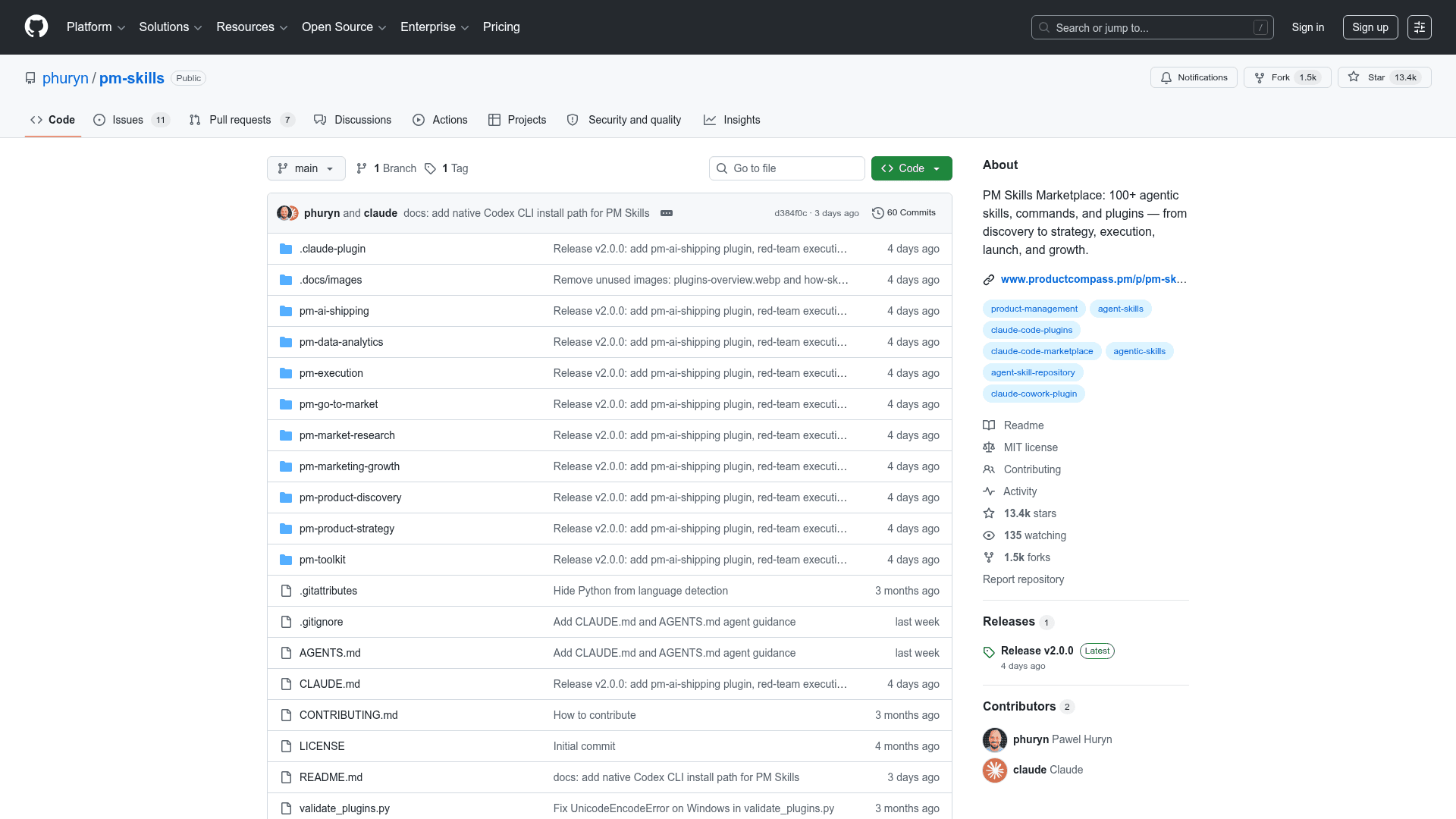
Task: Select the Code tab
Action: tap(52, 120)
